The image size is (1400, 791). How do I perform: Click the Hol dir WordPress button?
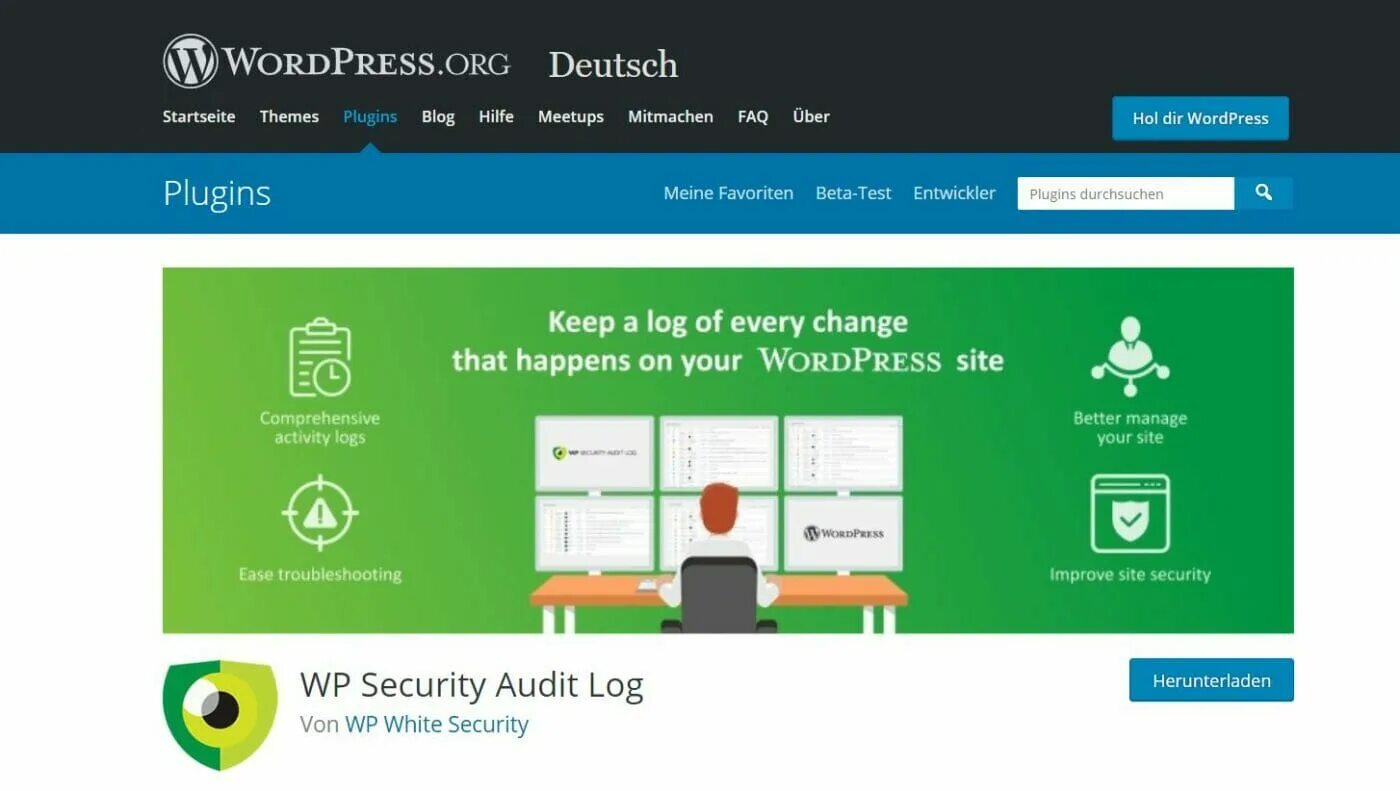(1200, 118)
